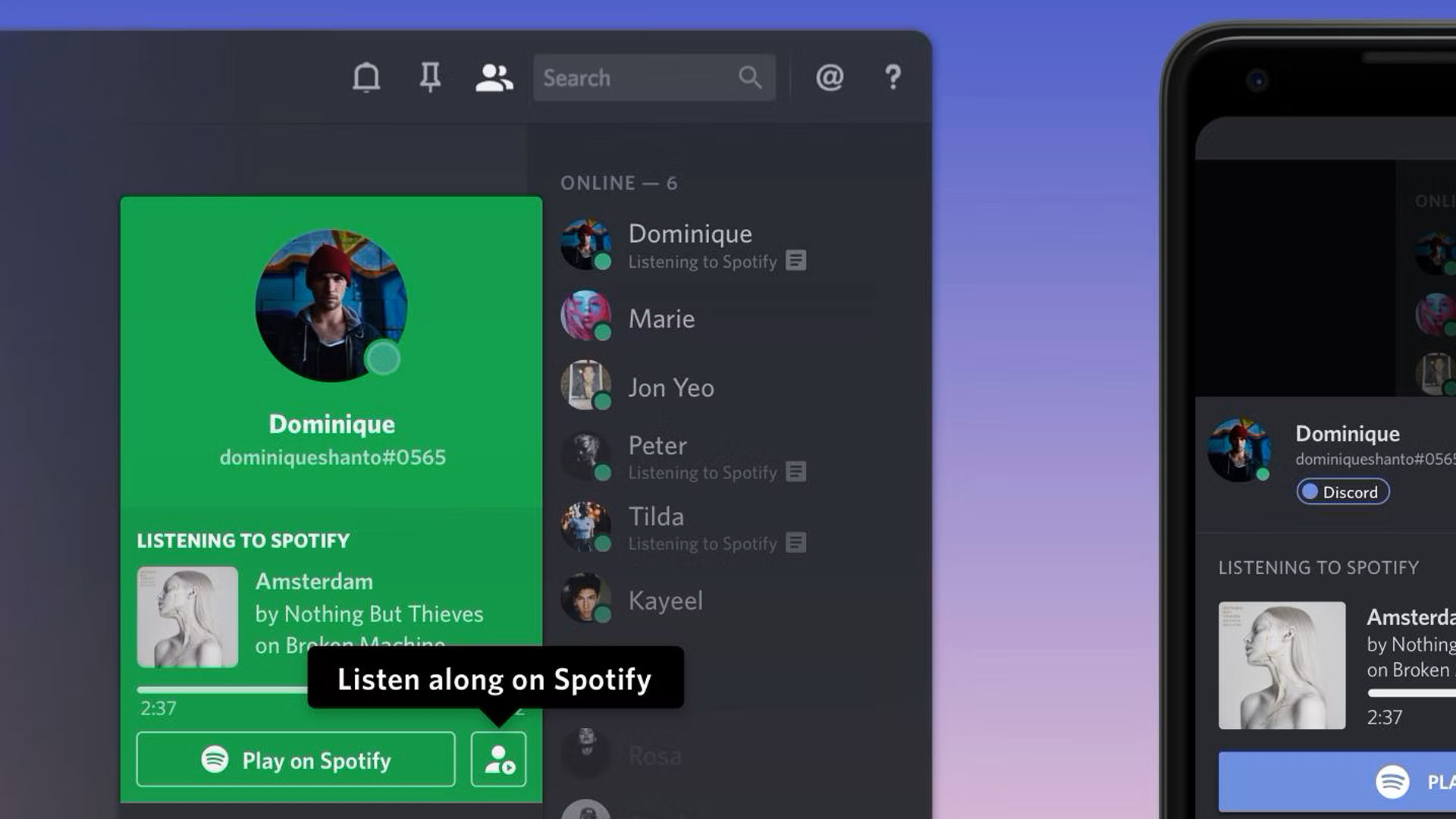This screenshot has width=1456, height=819.
Task: Open Kayeel's profile from member list
Action: tap(665, 601)
